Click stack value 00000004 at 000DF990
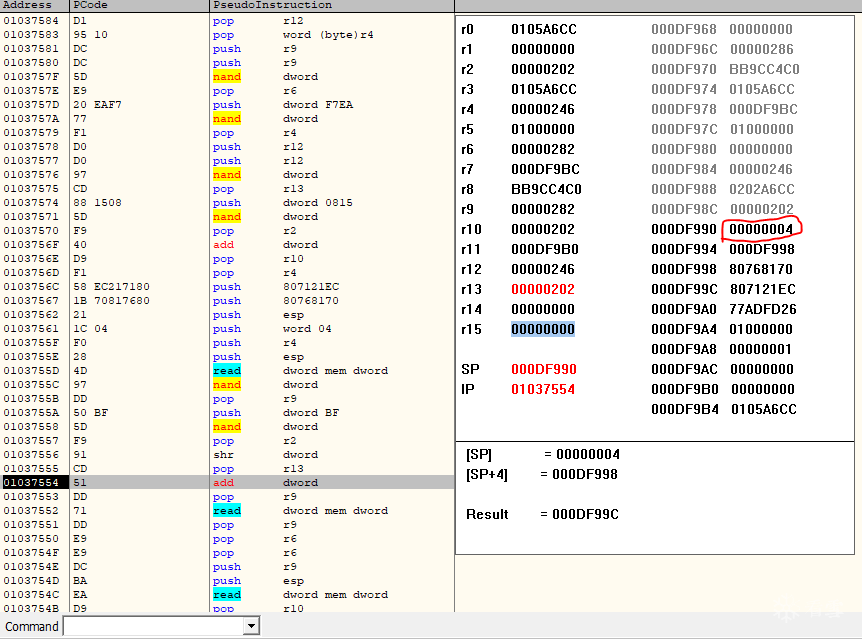The height and width of the screenshot is (639, 862). point(761,229)
